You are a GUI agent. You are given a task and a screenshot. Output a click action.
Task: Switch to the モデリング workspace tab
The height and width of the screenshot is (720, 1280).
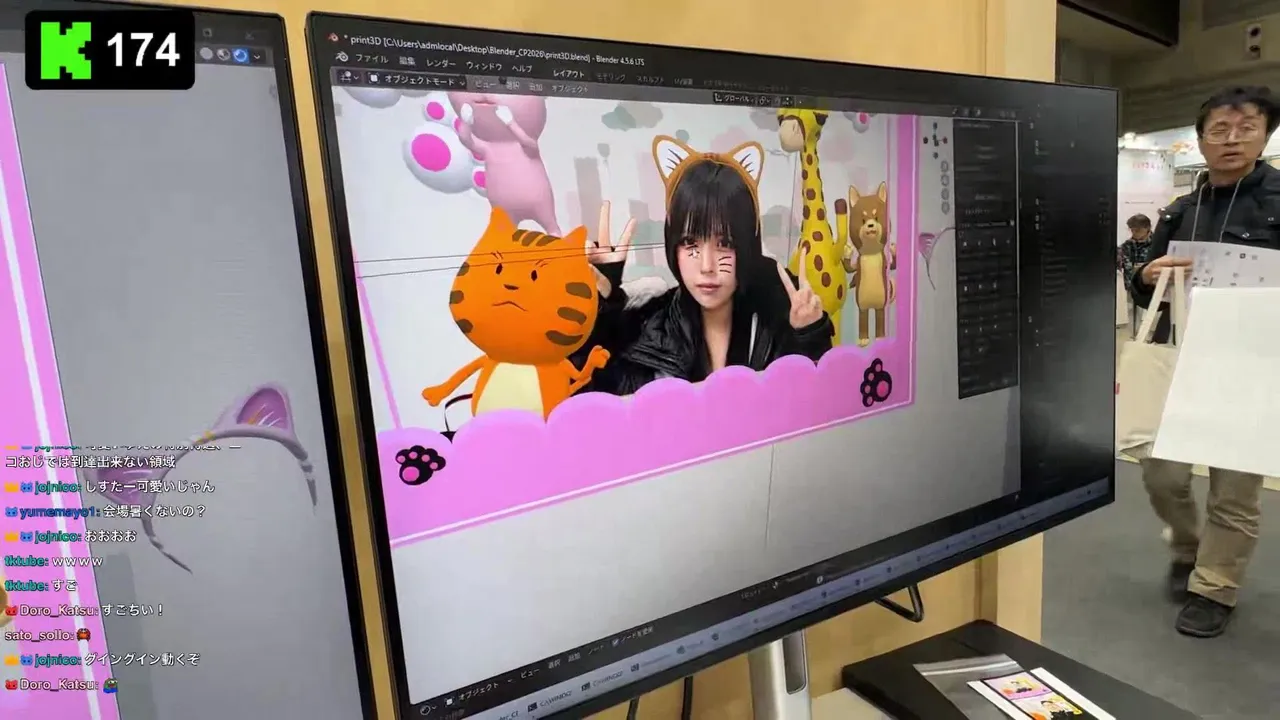[611, 77]
